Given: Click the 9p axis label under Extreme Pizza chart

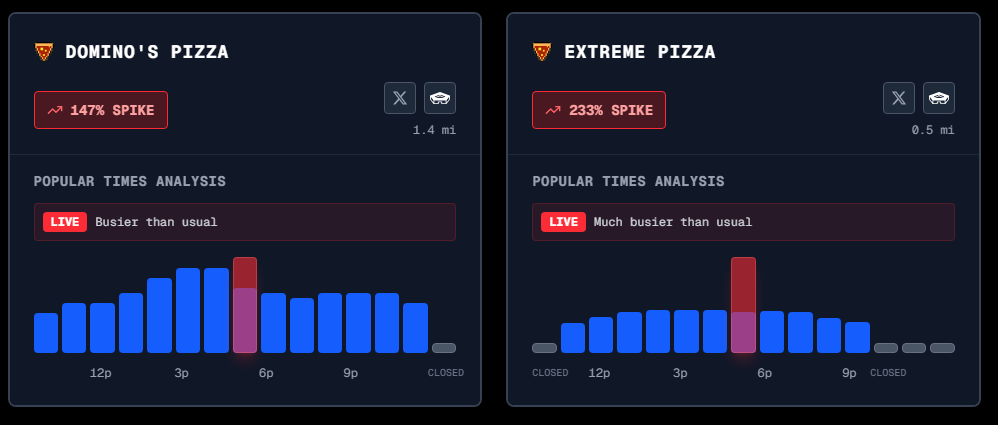Looking at the screenshot, I should pos(849,373).
